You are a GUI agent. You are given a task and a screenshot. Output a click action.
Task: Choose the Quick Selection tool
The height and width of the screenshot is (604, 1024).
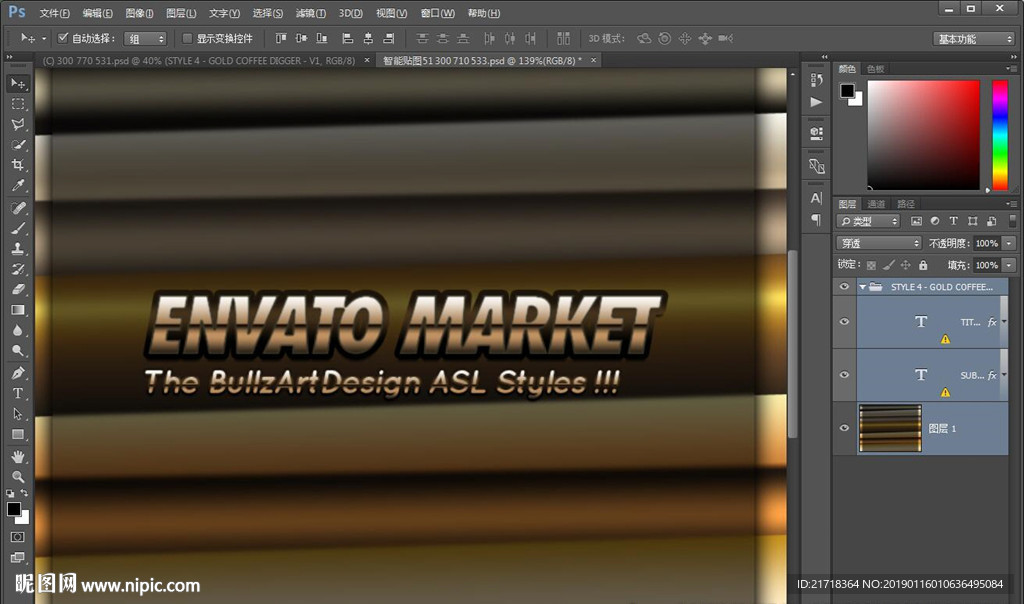coord(18,144)
